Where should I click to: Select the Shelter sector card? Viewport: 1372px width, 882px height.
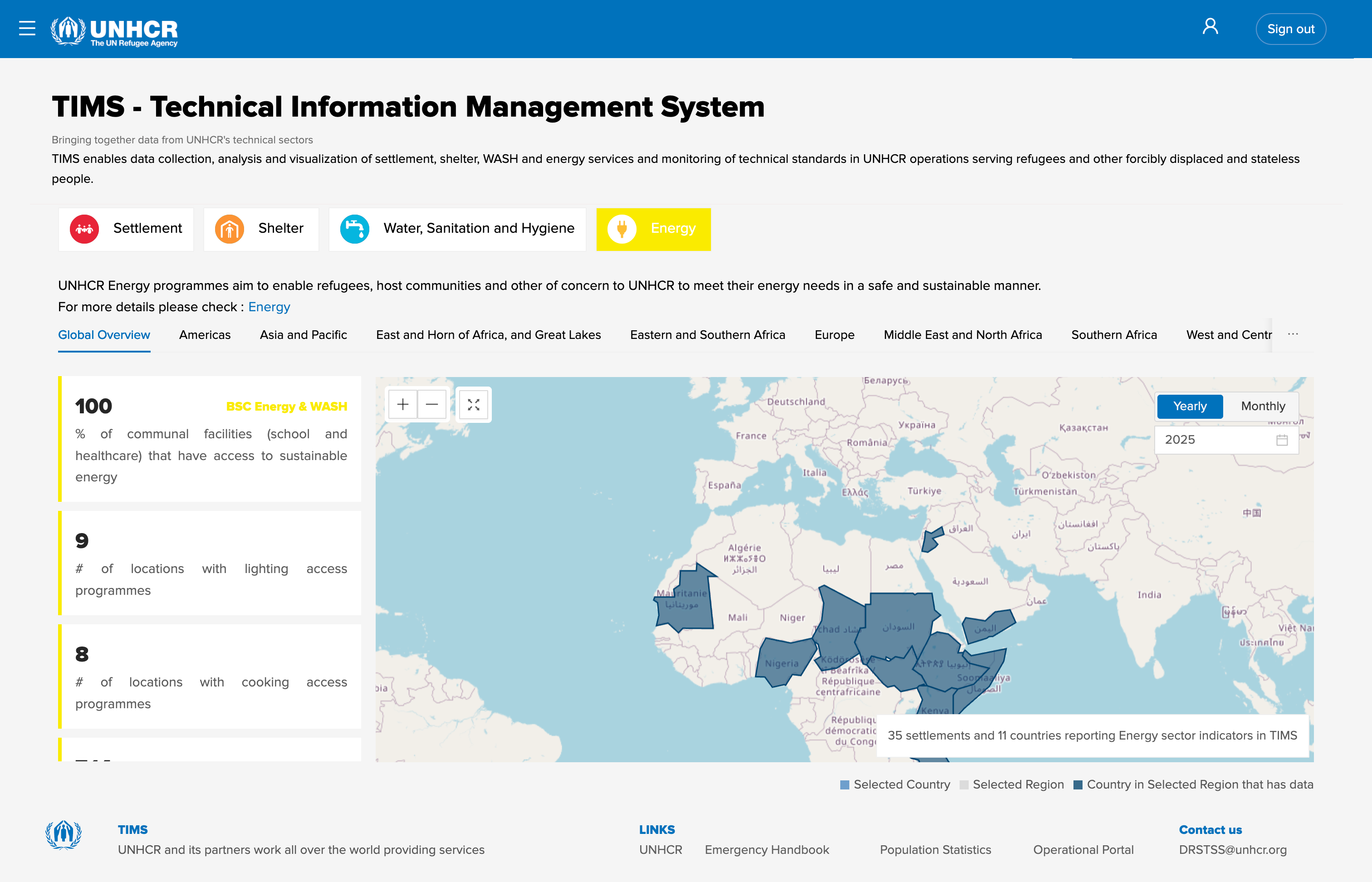(x=261, y=229)
